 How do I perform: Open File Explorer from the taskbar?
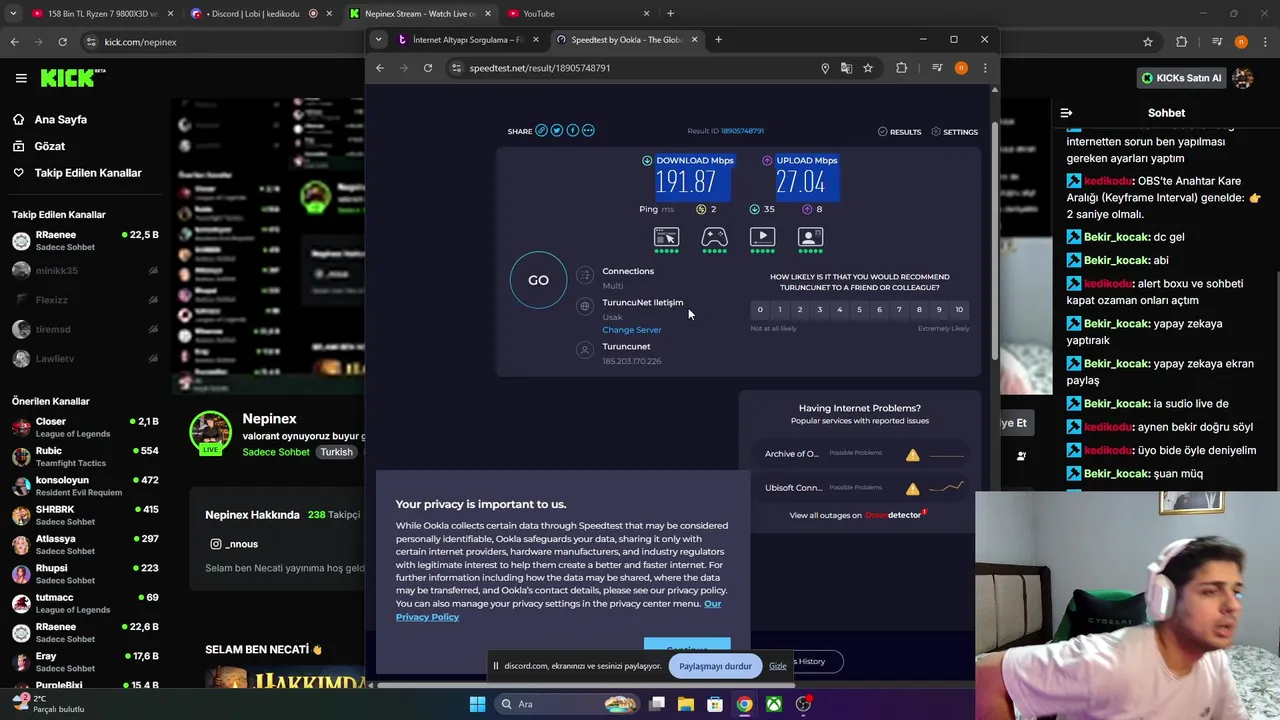pos(686,704)
